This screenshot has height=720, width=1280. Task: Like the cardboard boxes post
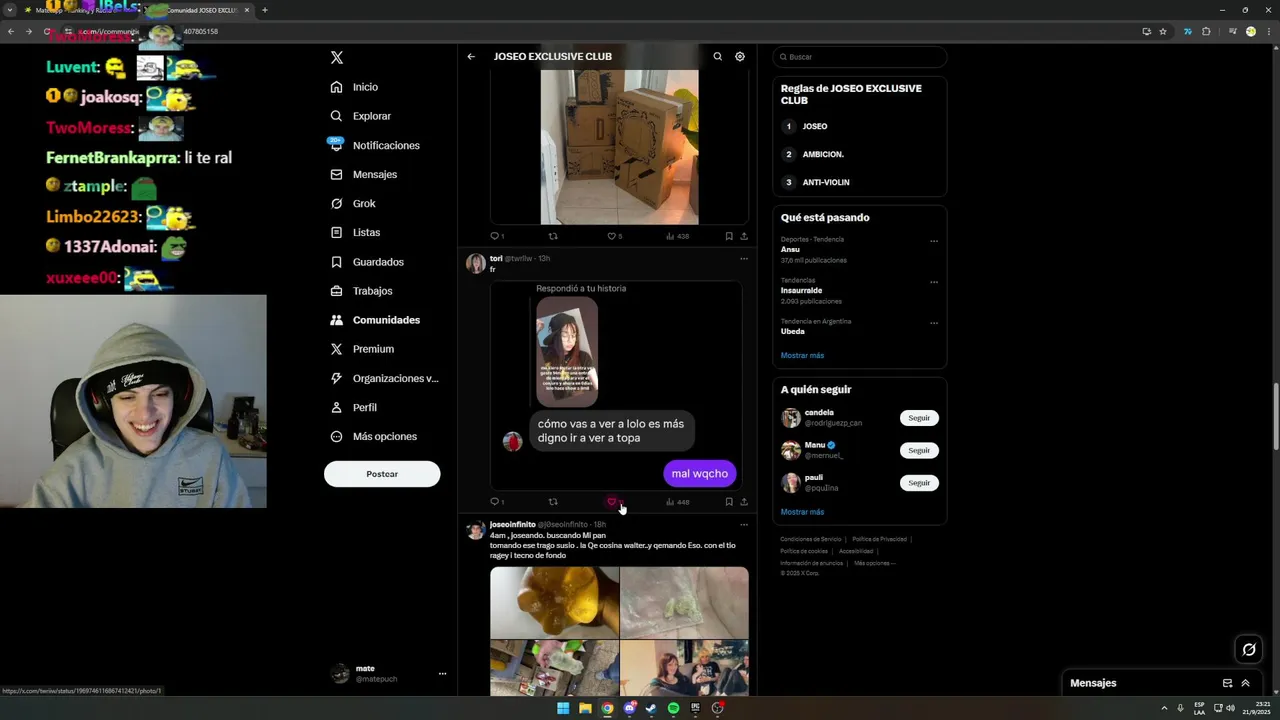coord(614,236)
